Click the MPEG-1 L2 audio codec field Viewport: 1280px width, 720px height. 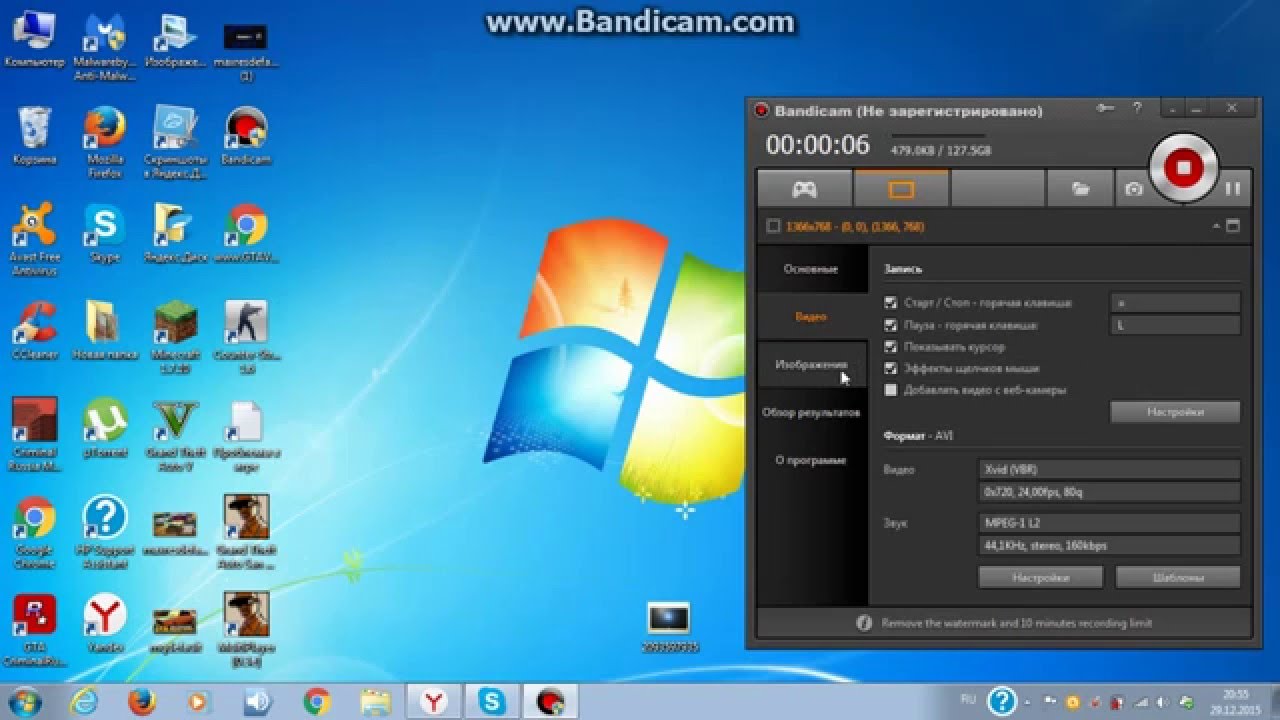pyautogui.click(x=1110, y=523)
